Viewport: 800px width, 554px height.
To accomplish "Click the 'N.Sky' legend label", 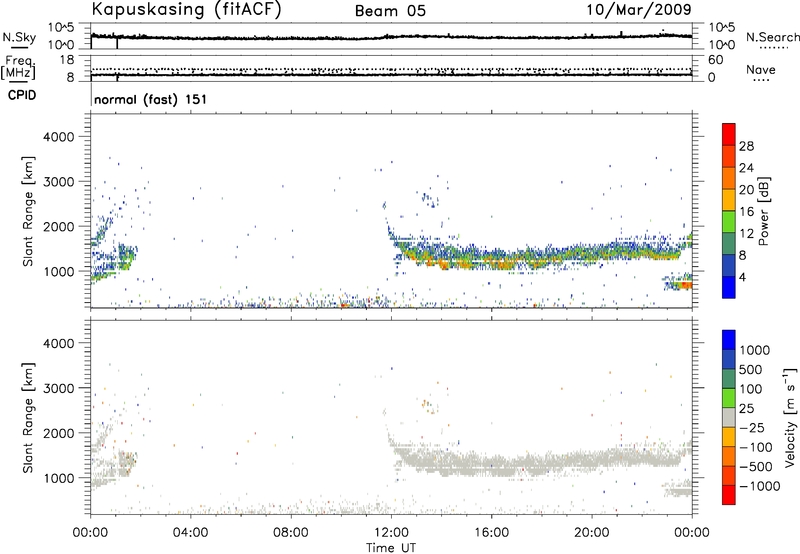I will (19, 37).
